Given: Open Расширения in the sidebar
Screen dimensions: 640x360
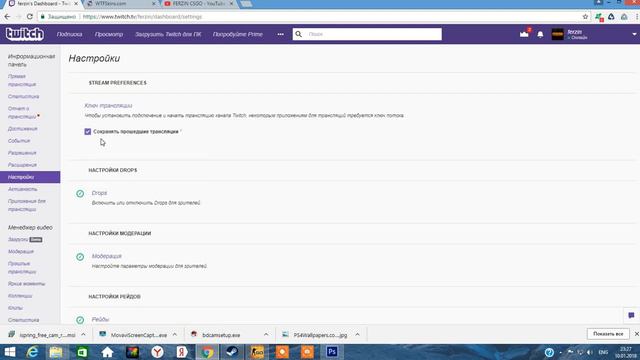Looking at the screenshot, I should tap(22, 165).
